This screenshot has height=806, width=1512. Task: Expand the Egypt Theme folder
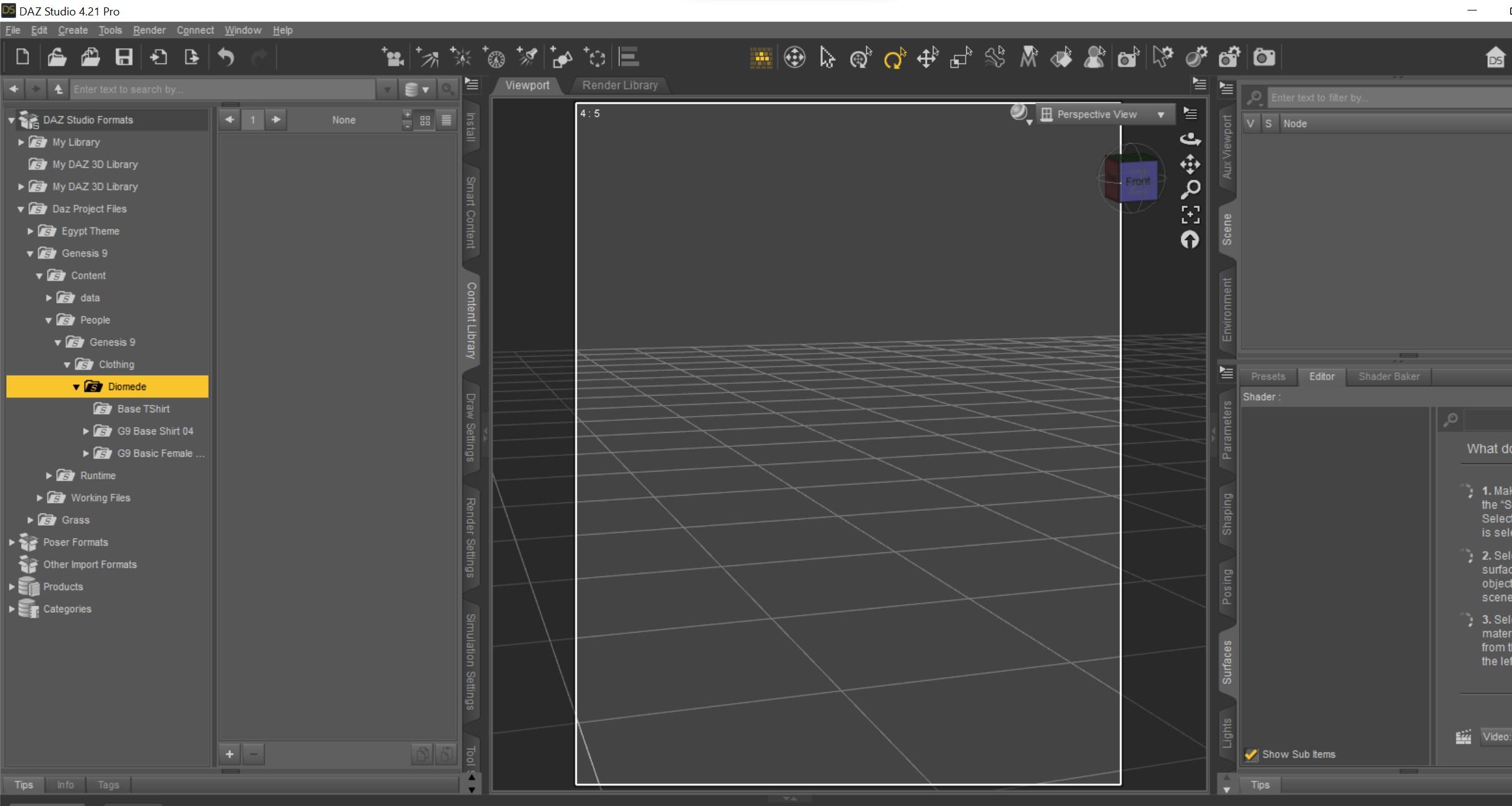point(30,231)
